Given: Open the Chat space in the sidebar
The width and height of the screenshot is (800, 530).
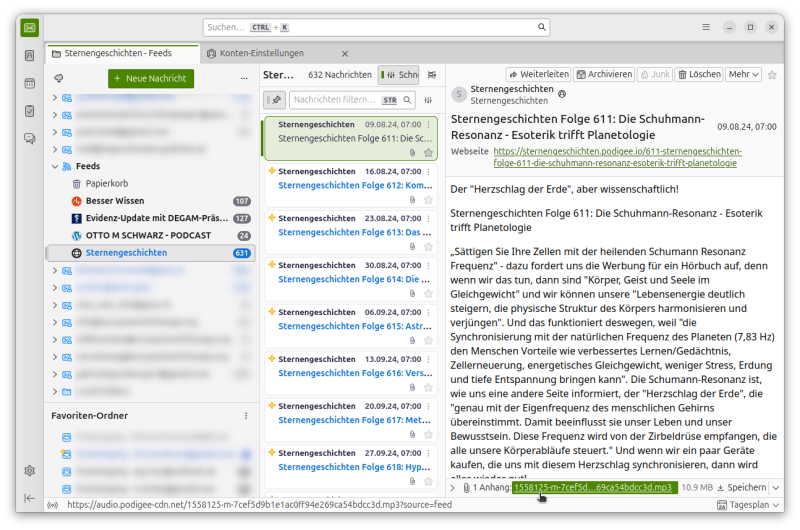Looking at the screenshot, I should click(x=30, y=139).
